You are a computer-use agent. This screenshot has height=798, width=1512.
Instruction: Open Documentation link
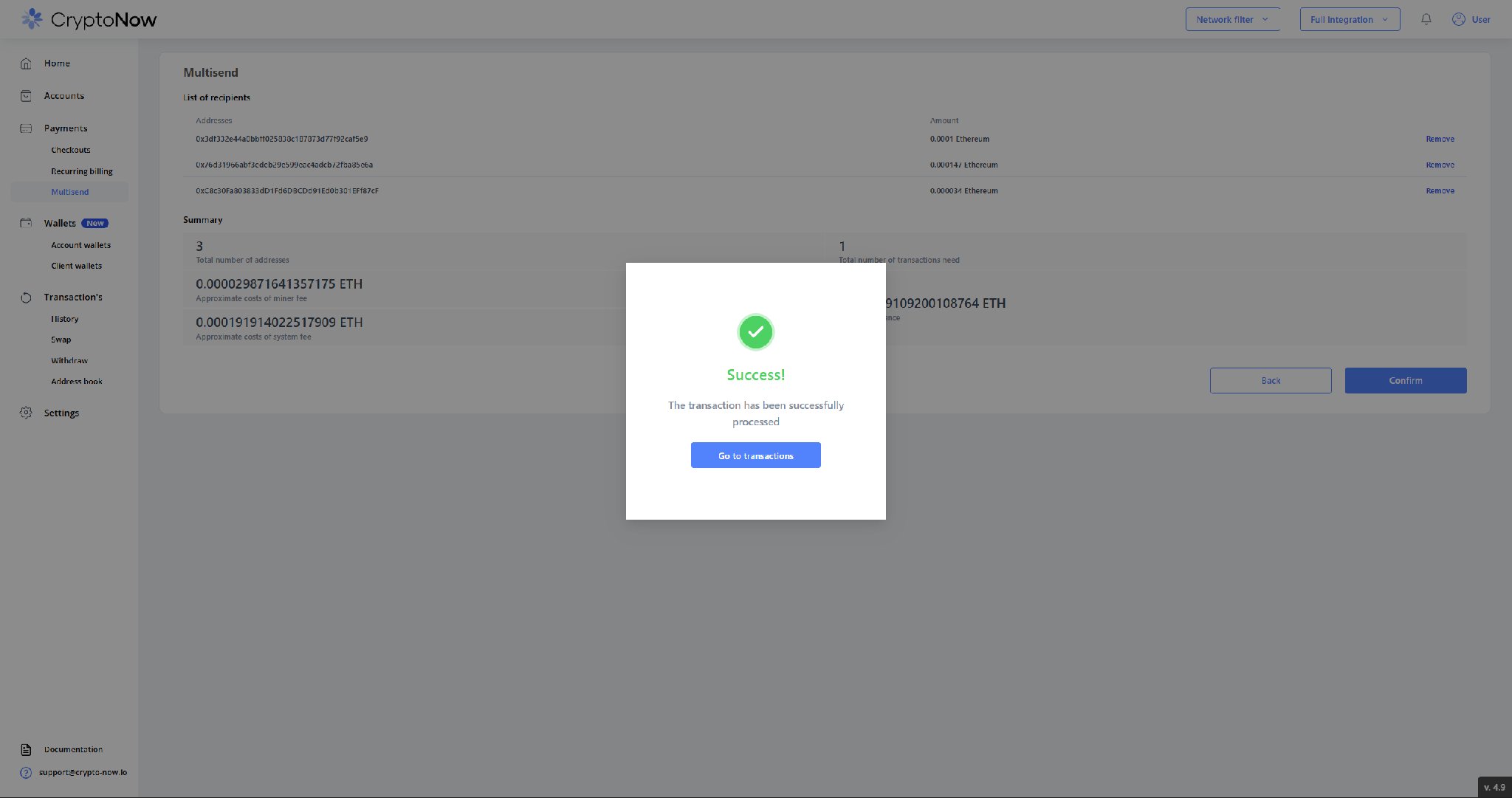pyautogui.click(x=73, y=749)
